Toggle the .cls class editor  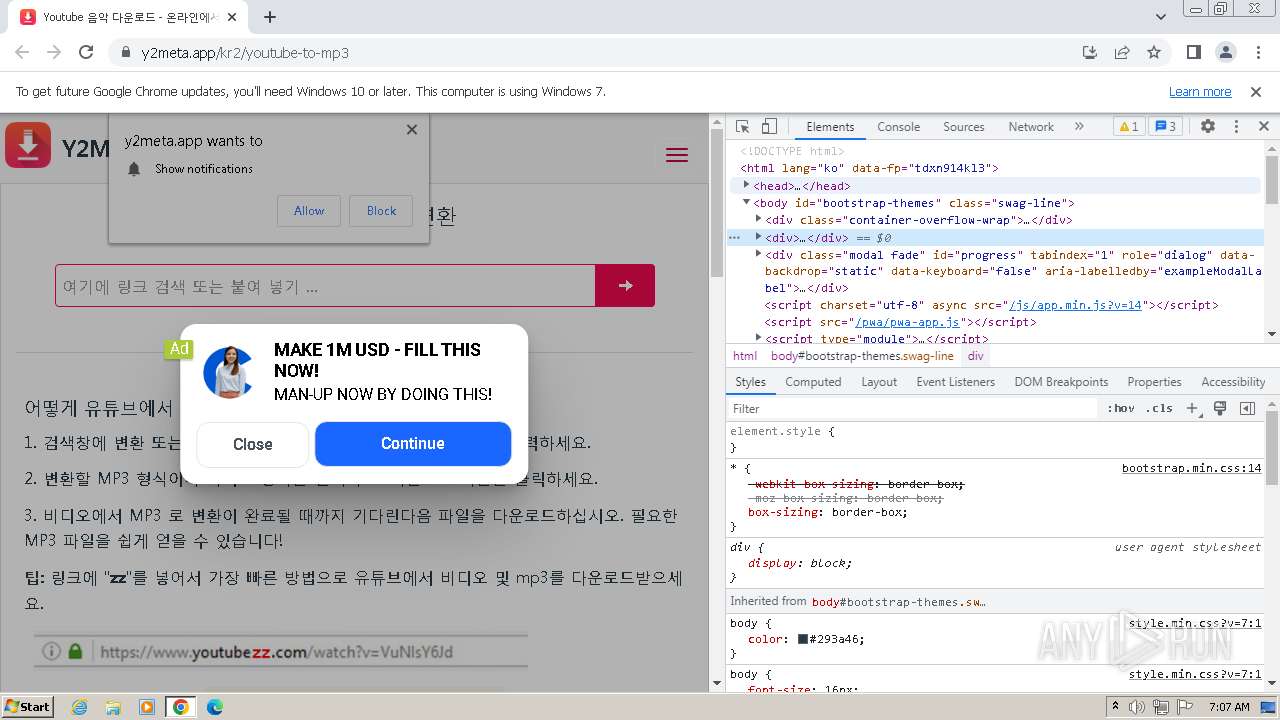pyautogui.click(x=1160, y=408)
